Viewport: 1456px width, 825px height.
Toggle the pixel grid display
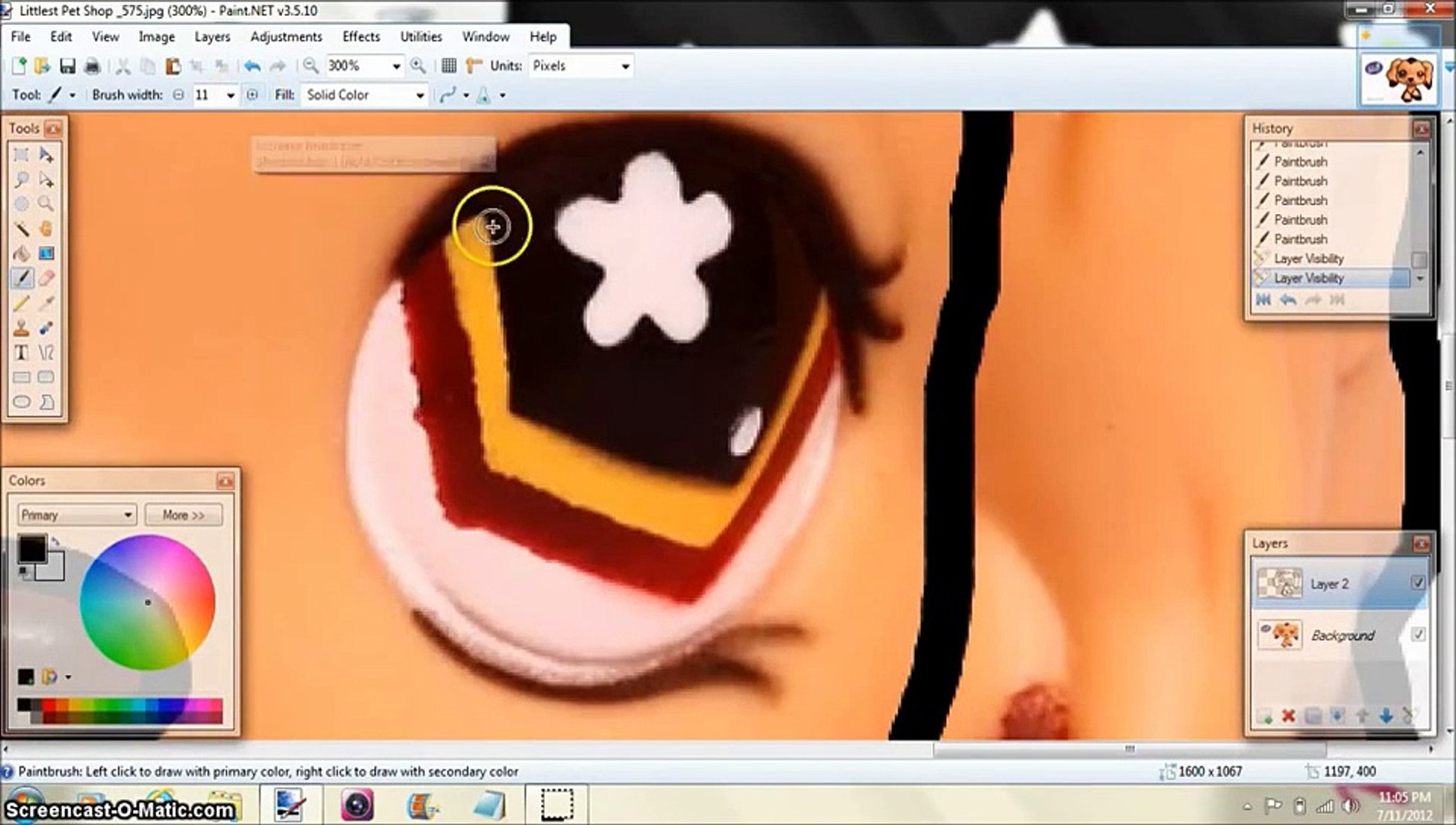click(x=449, y=66)
